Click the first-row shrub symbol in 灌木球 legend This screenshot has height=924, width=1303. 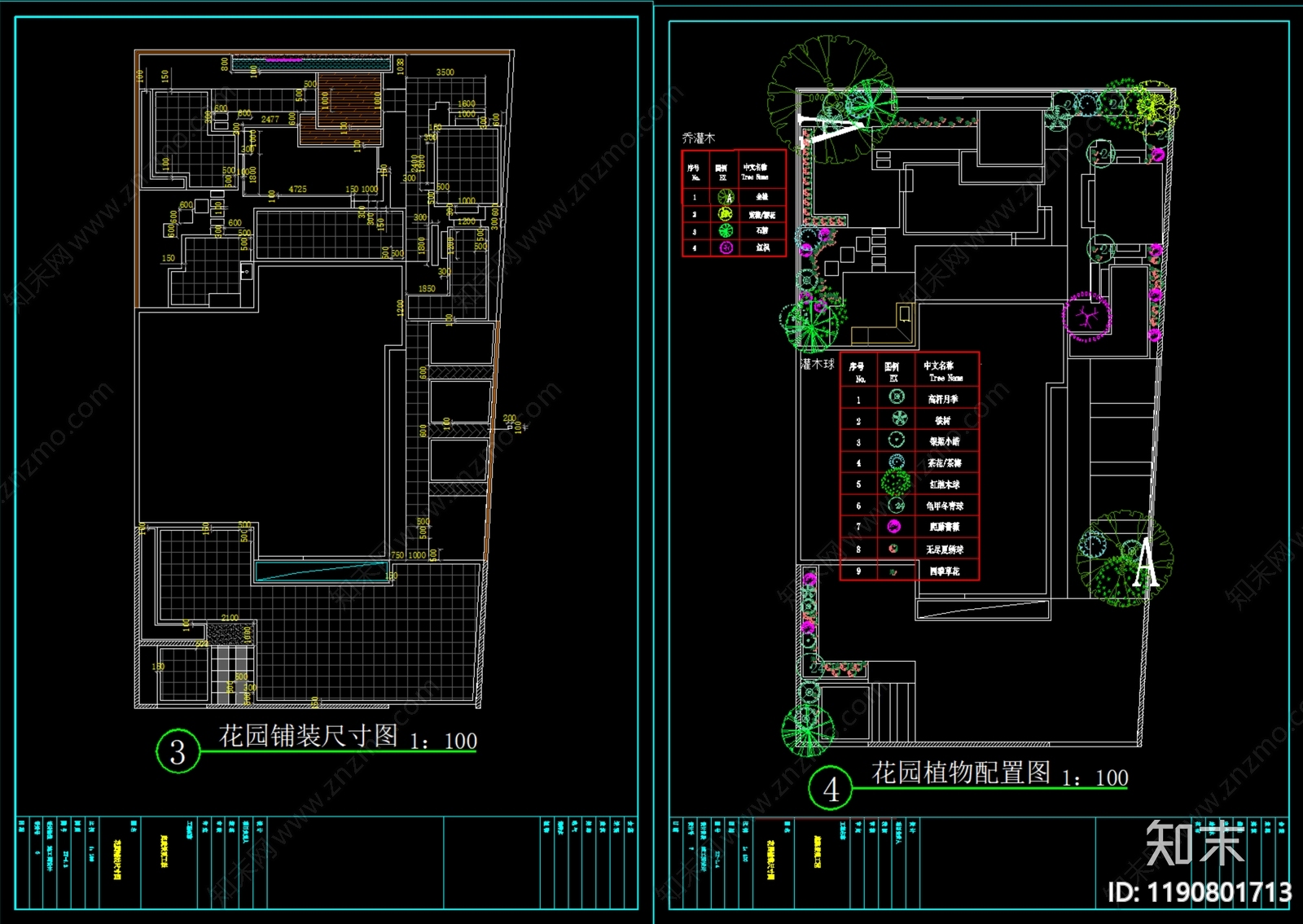pos(897,396)
